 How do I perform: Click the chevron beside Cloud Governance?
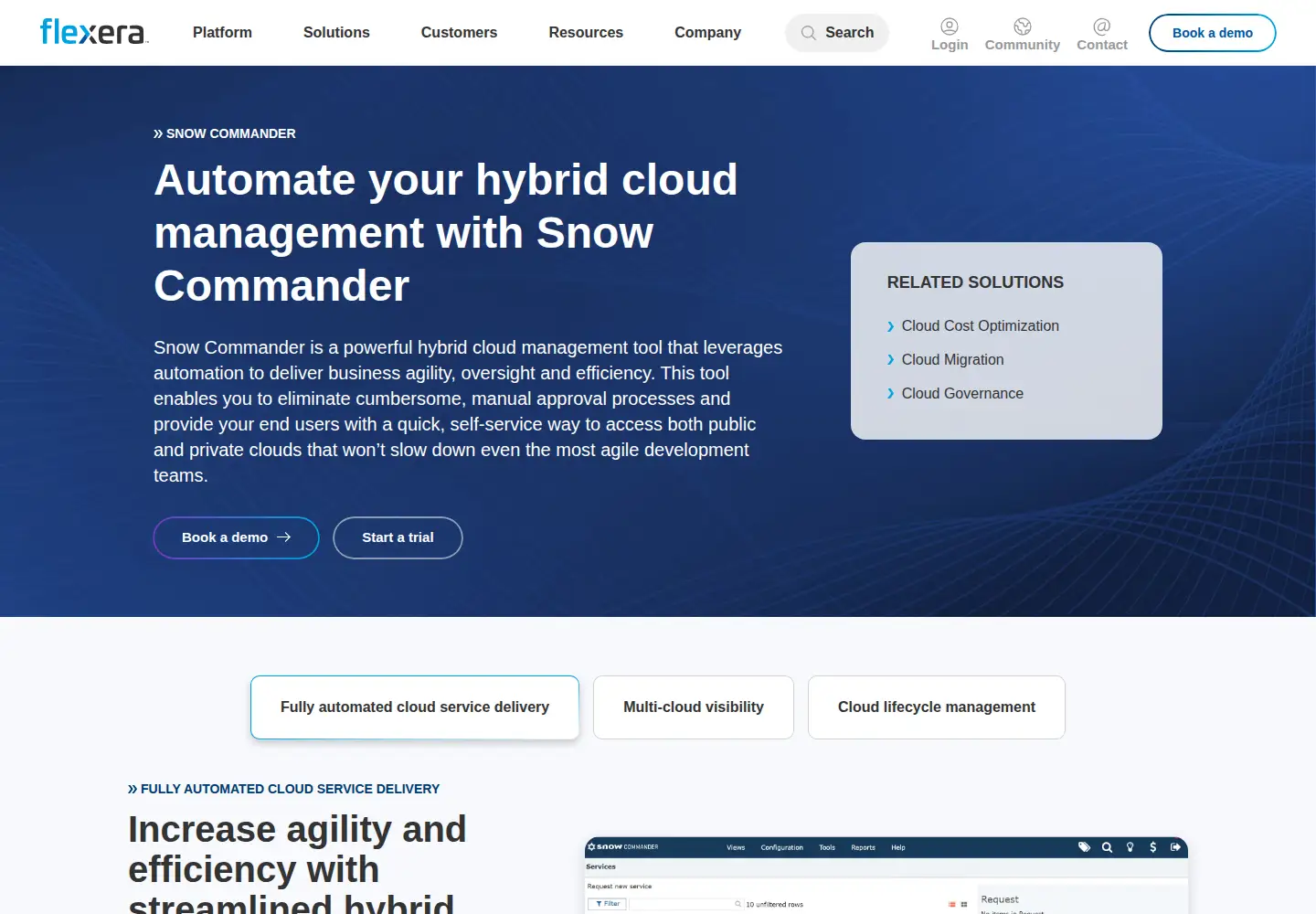click(891, 394)
